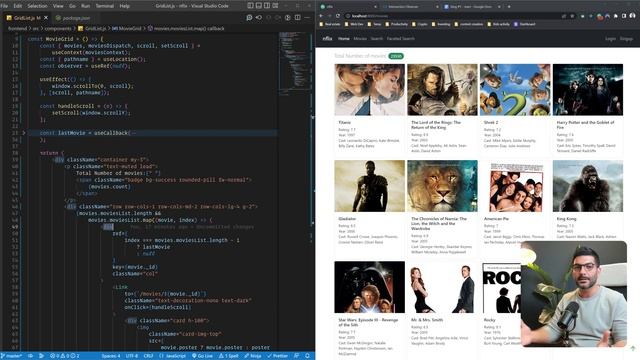Open the Edit menu in VS Code
640x360 pixels.
coord(18,6)
